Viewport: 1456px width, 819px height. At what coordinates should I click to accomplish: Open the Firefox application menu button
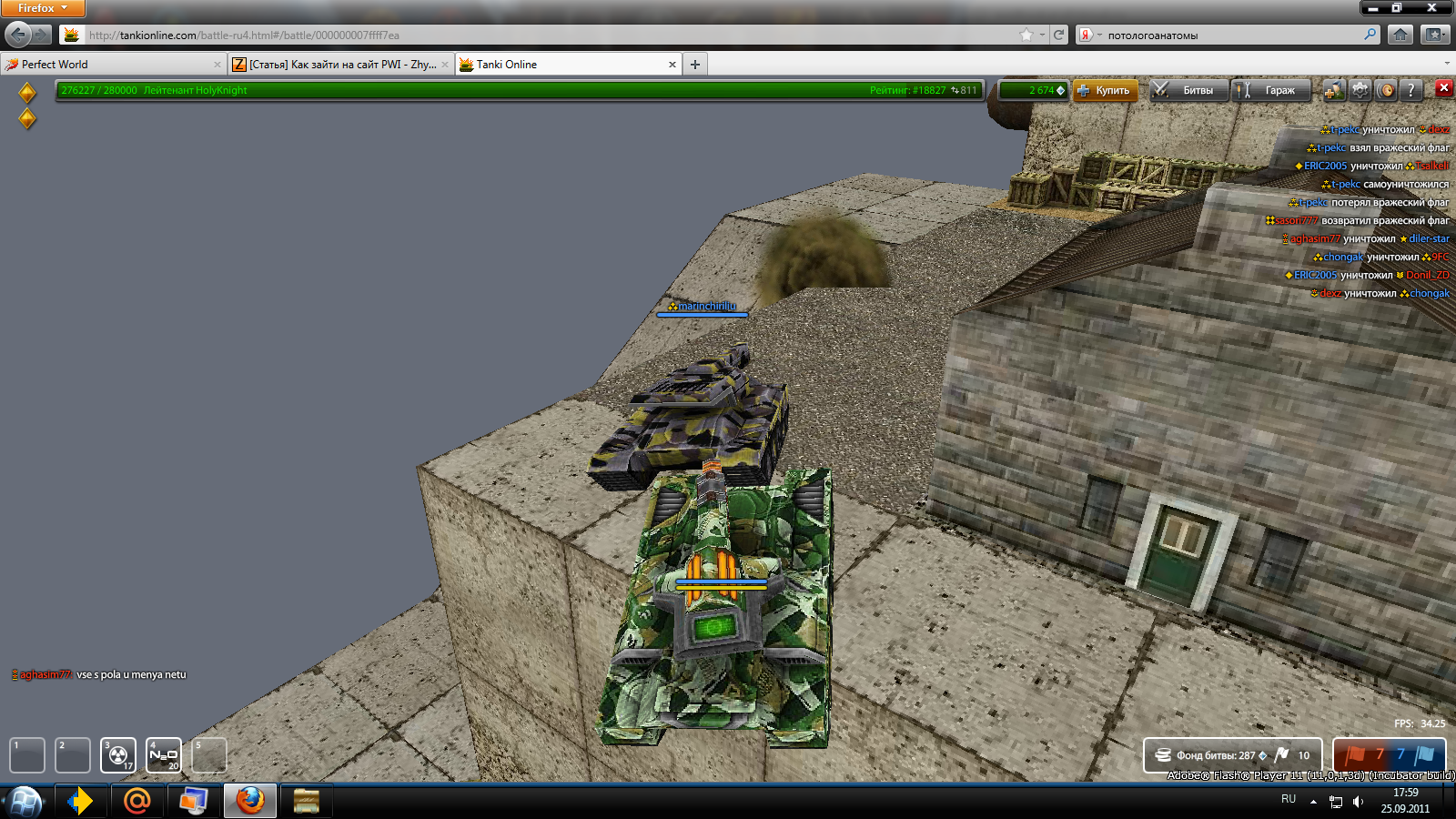[43, 8]
